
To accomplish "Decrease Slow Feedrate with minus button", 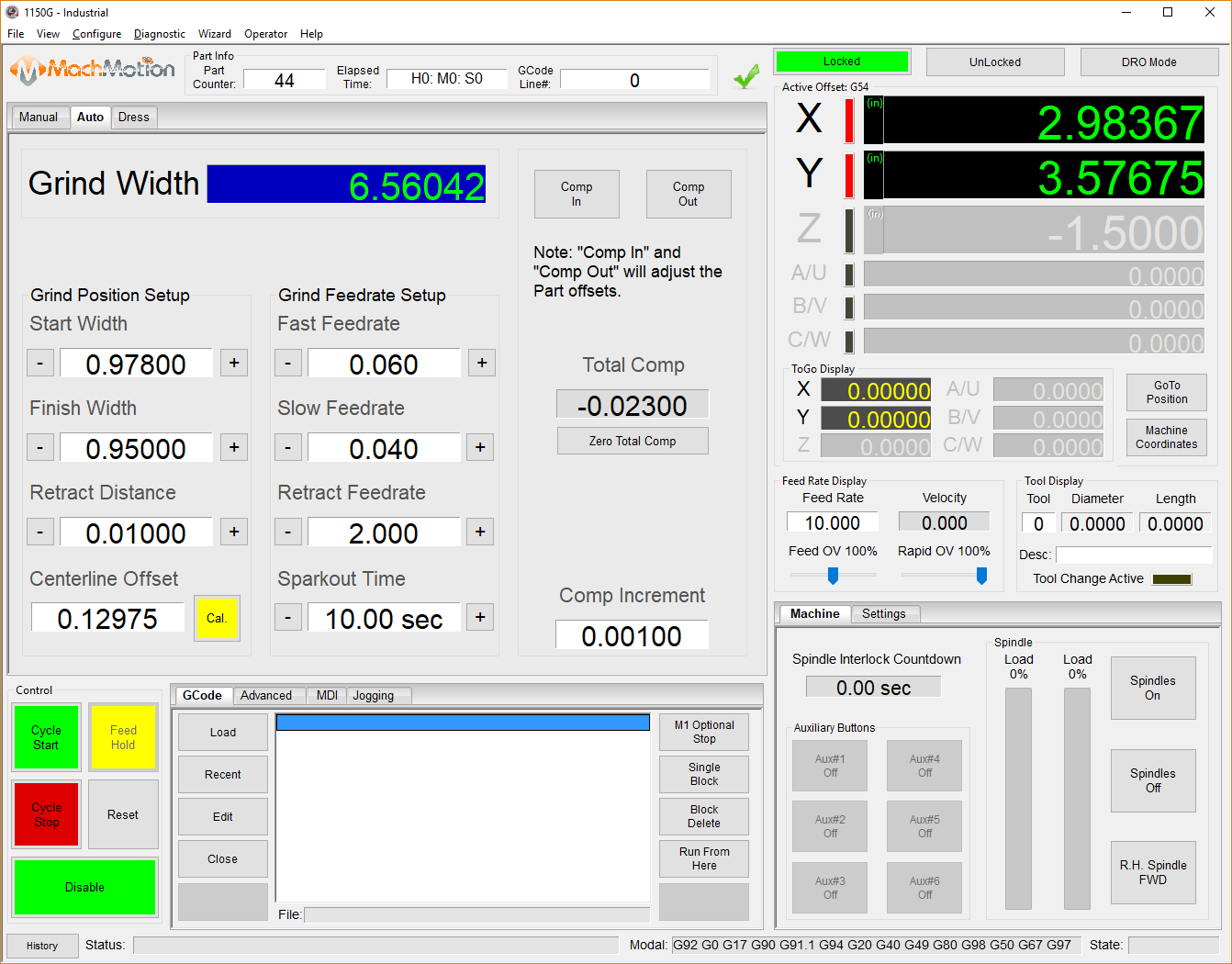I will click(x=288, y=448).
